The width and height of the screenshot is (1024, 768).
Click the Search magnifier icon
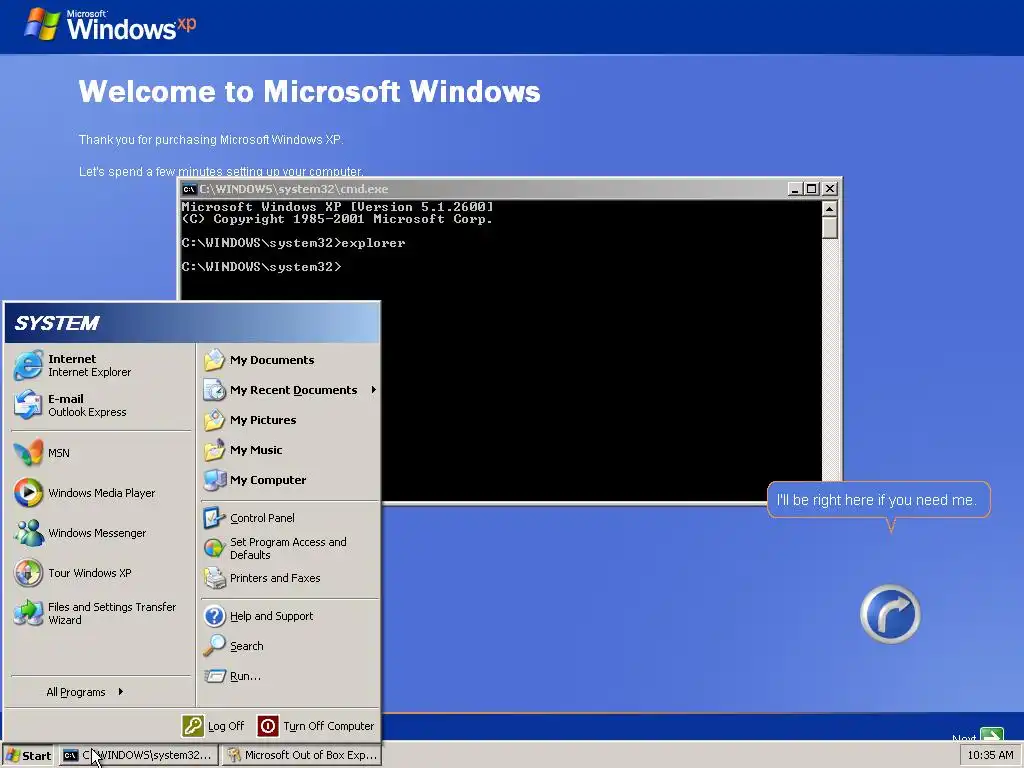tap(214, 646)
